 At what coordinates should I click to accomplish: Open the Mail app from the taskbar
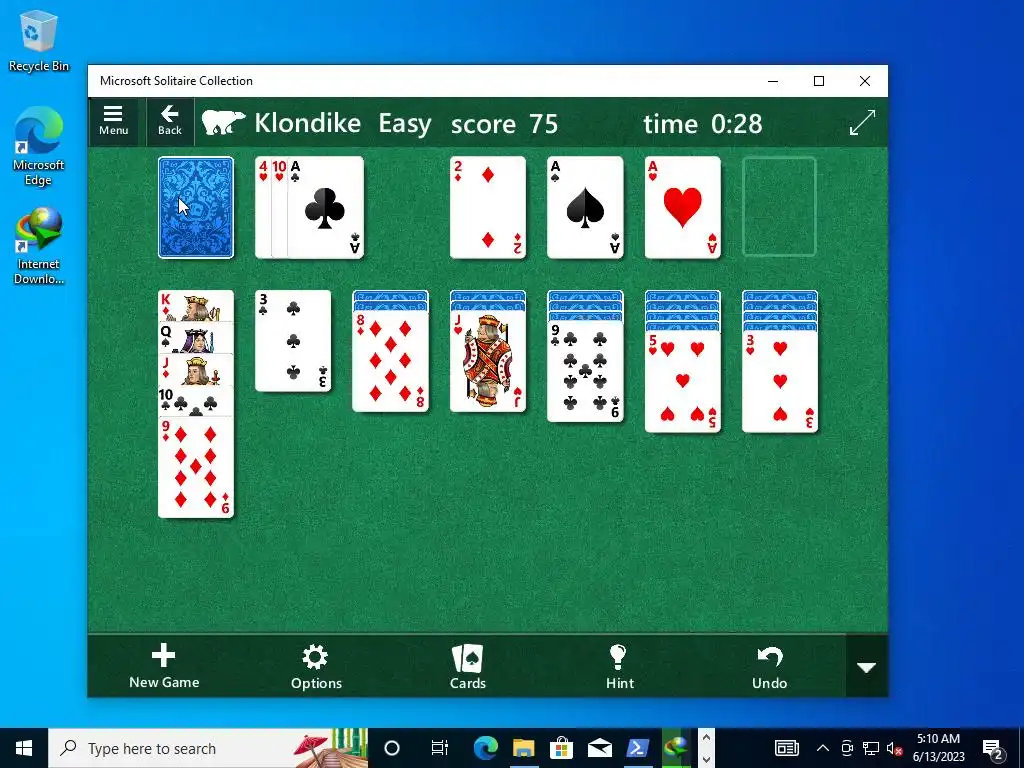coord(600,748)
